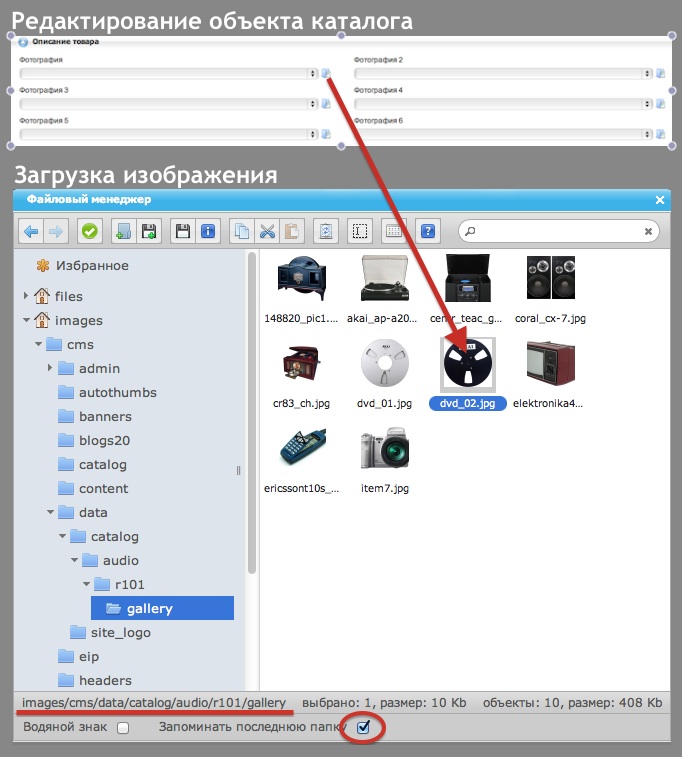Click the path images/cms/data/catalog/audio/r101/gallery
Image resolution: width=682 pixels, height=757 pixels.
(x=154, y=702)
